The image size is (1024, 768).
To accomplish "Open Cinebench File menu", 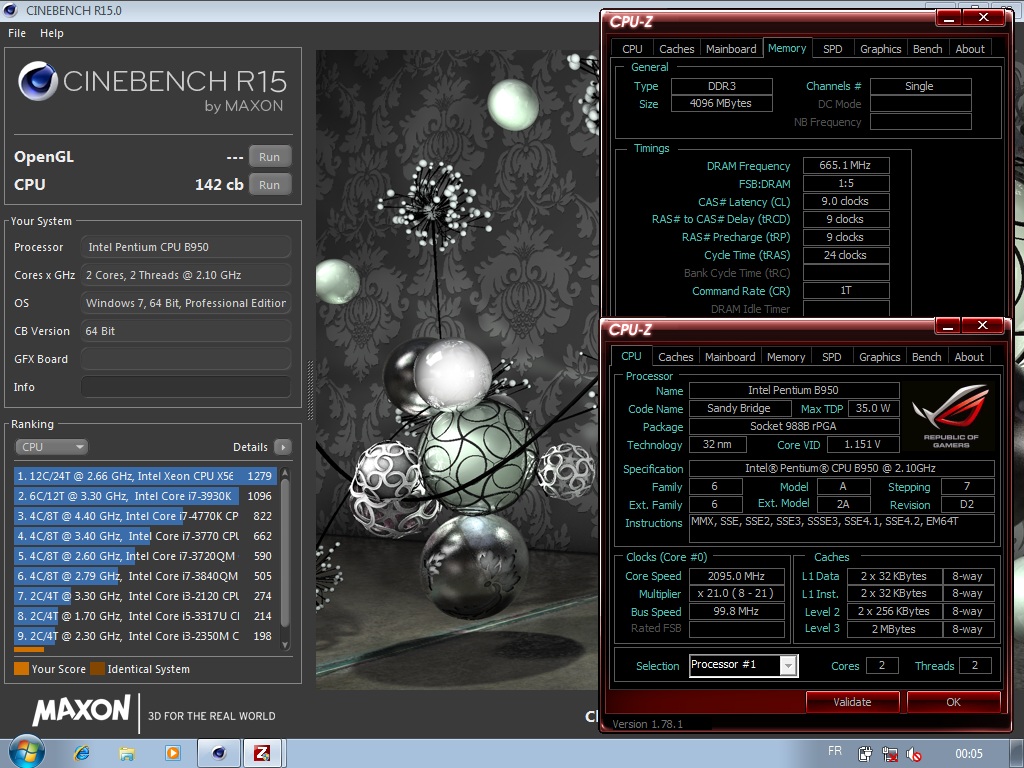I will (x=17, y=33).
